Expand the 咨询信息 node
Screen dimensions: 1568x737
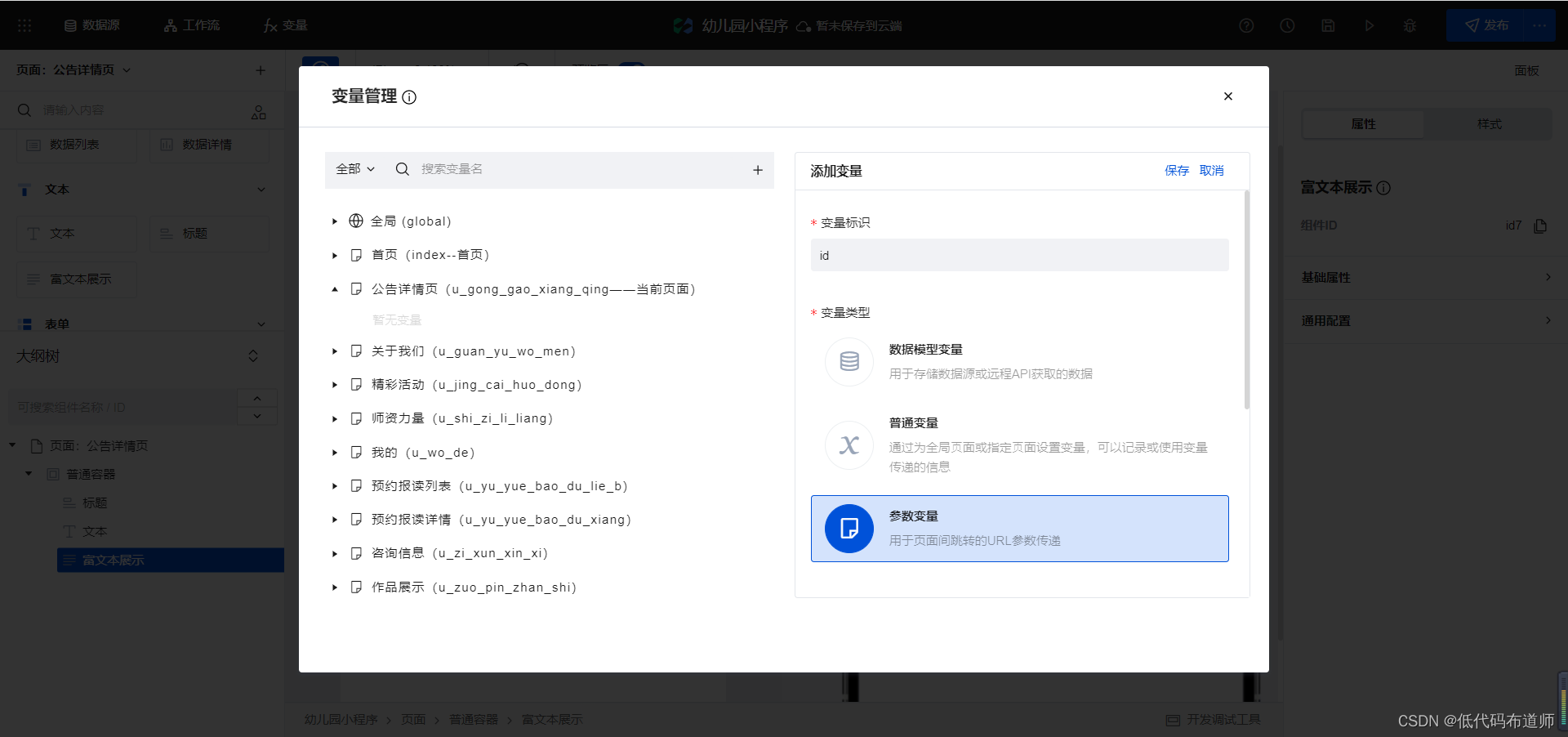335,554
